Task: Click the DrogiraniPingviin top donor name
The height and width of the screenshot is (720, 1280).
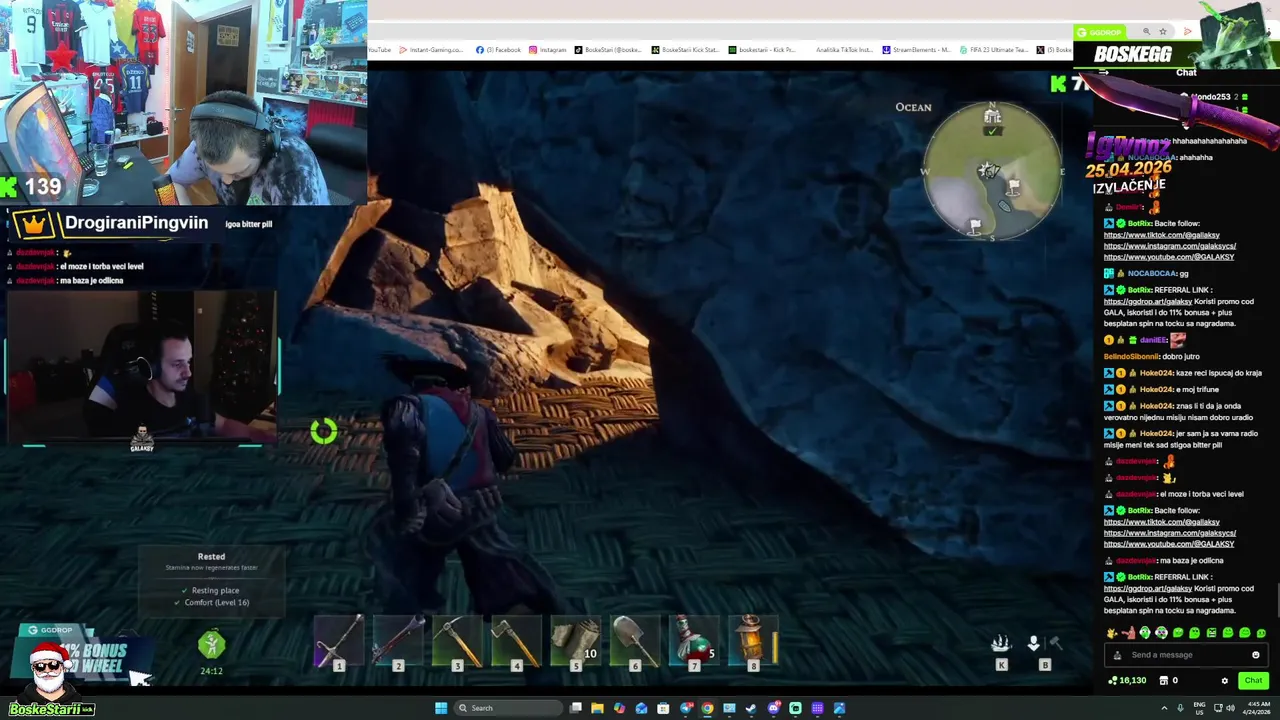Action: pyautogui.click(x=137, y=223)
